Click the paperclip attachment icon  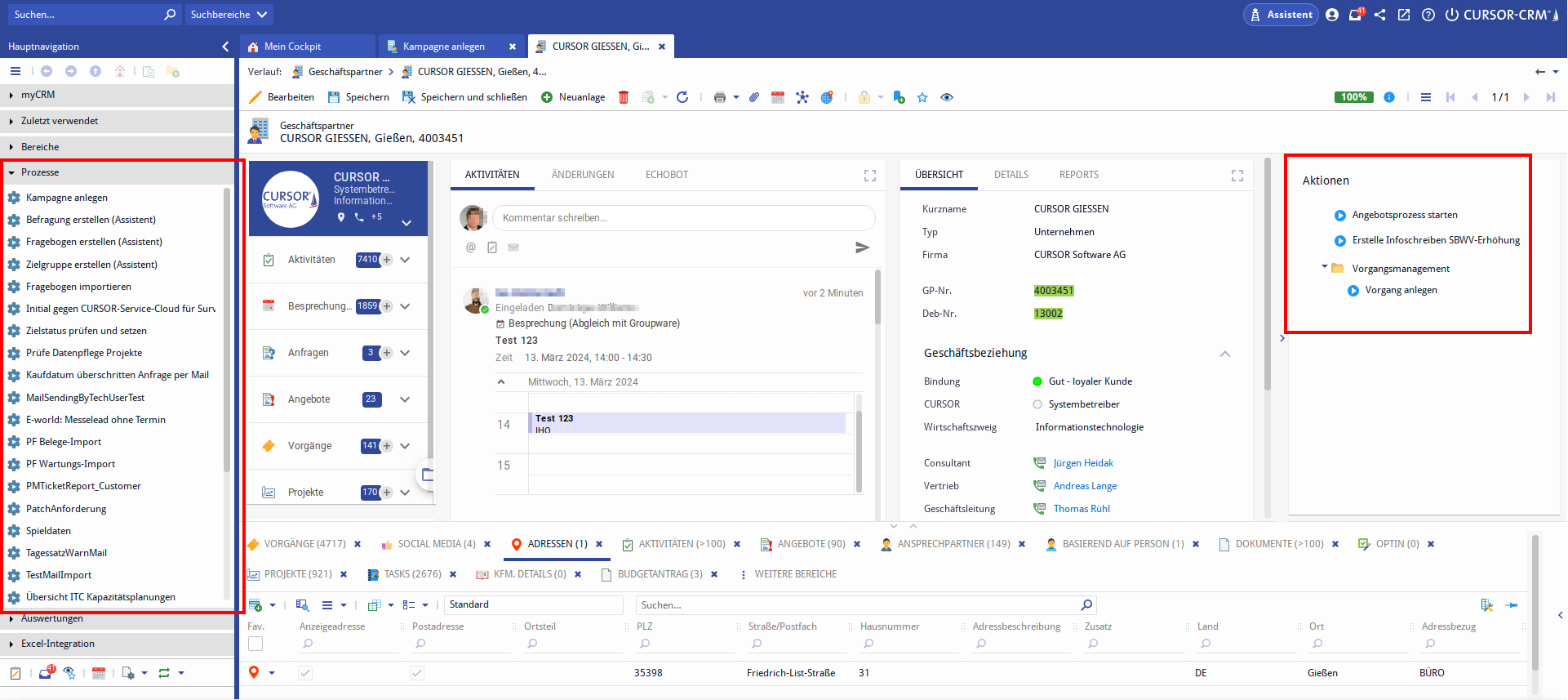point(754,97)
